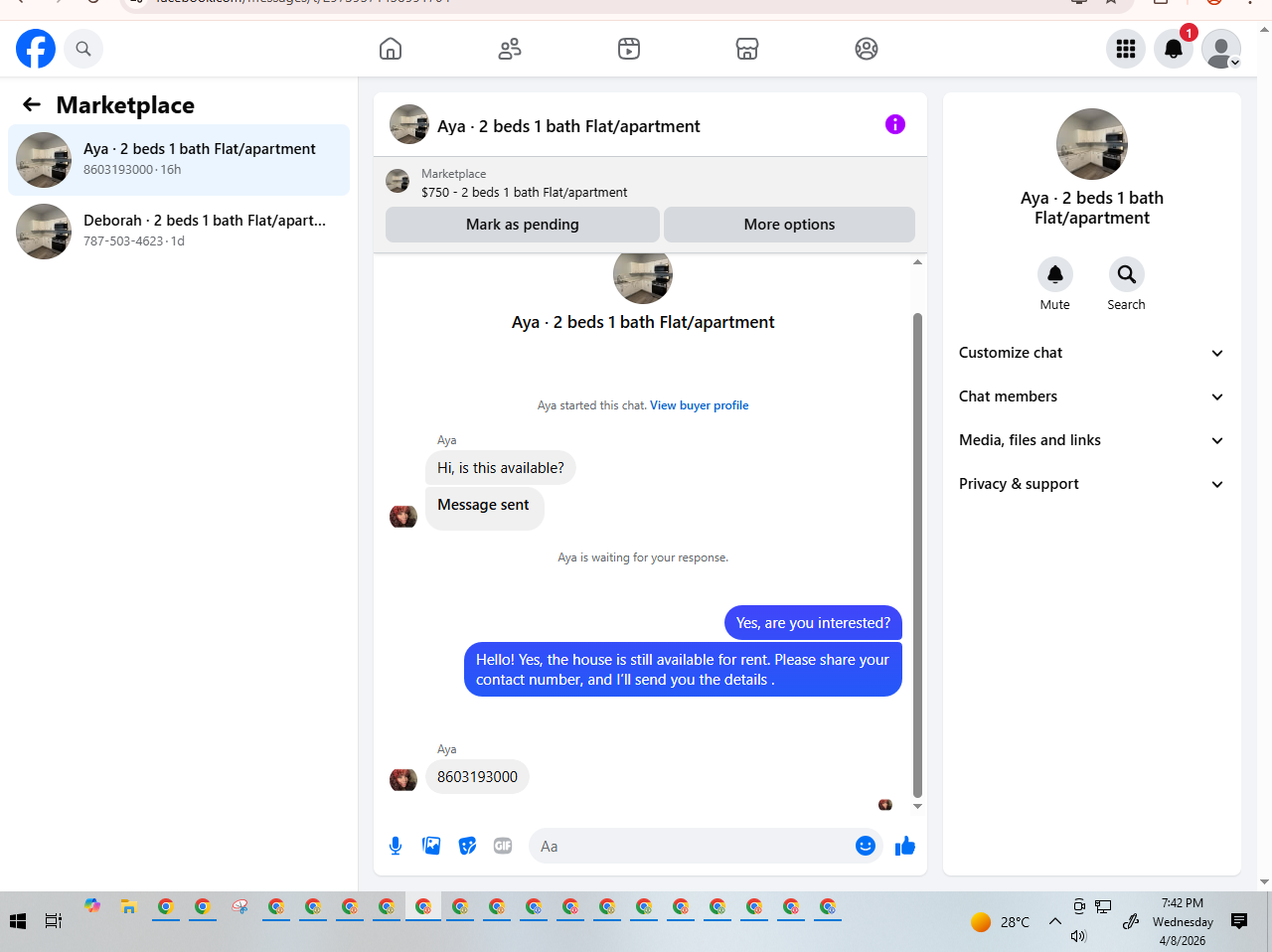1272x952 pixels.
Task: Show hidden system tray icons
Action: pyautogui.click(x=1055, y=921)
